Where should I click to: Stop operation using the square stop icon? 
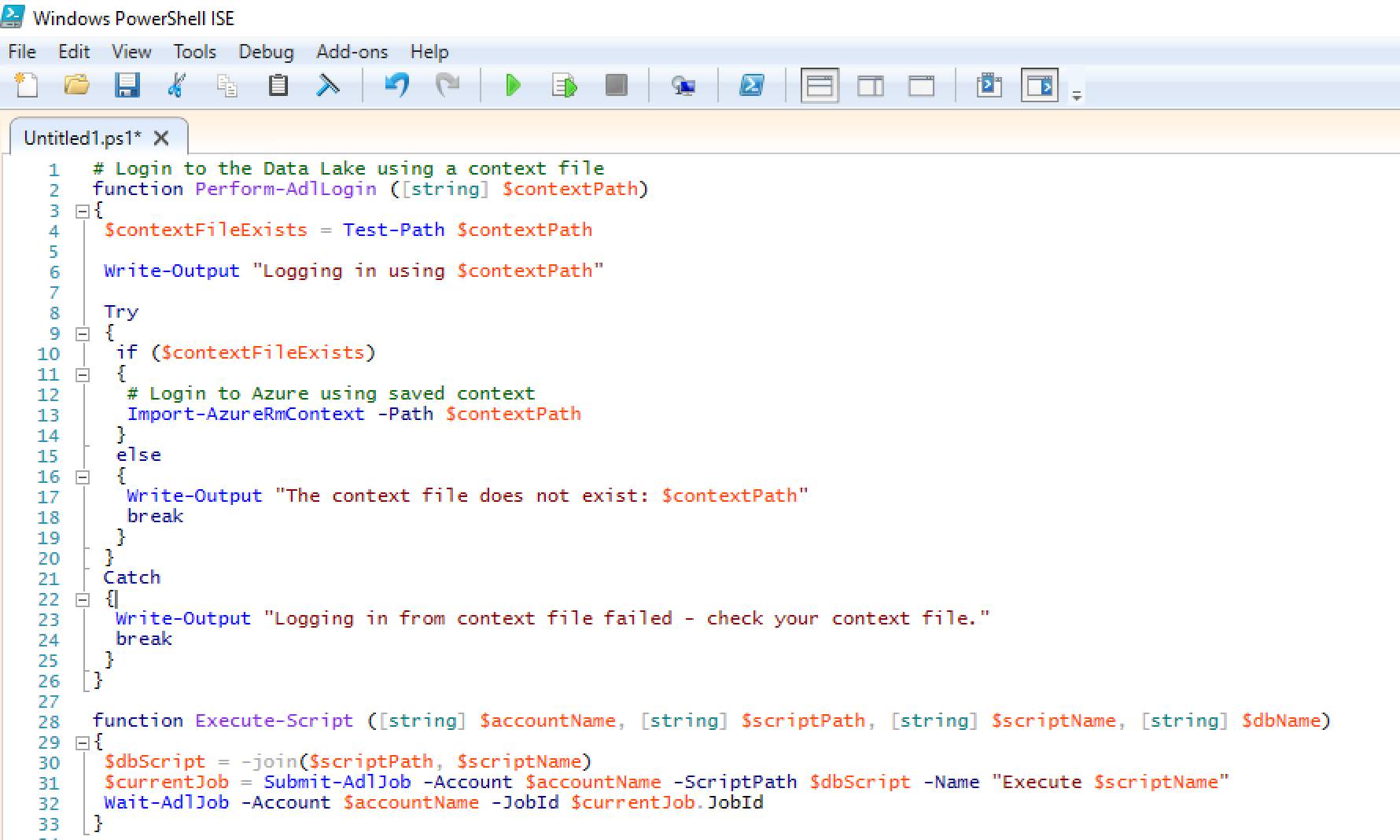click(x=616, y=85)
